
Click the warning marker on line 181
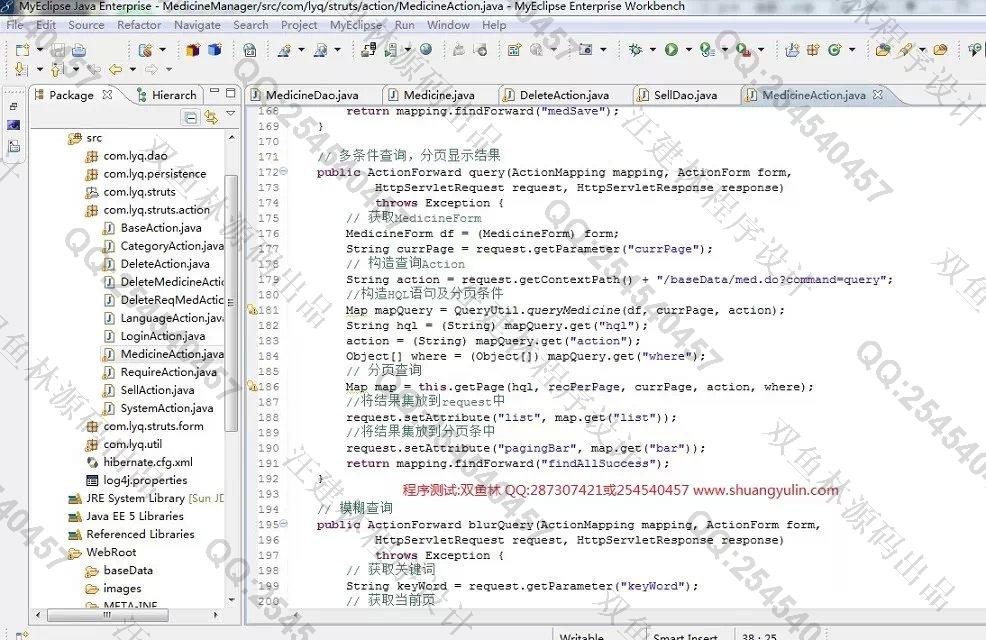[x=252, y=309]
